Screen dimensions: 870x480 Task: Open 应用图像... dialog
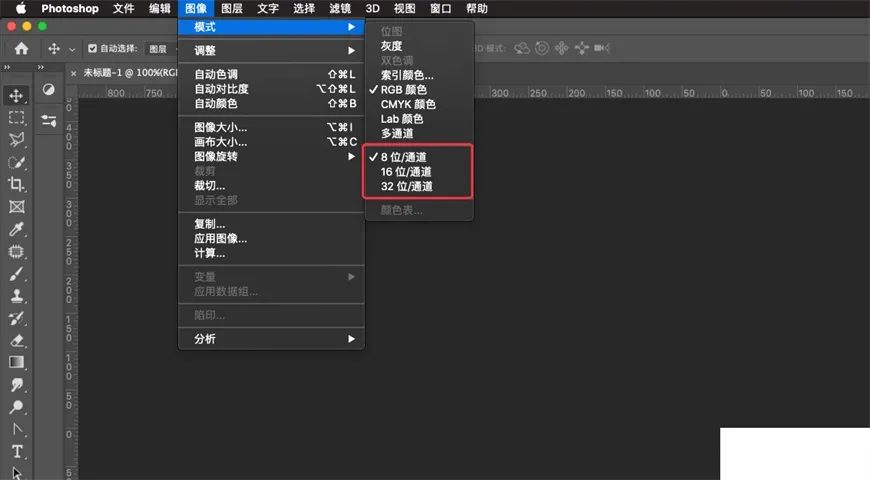pos(271,239)
